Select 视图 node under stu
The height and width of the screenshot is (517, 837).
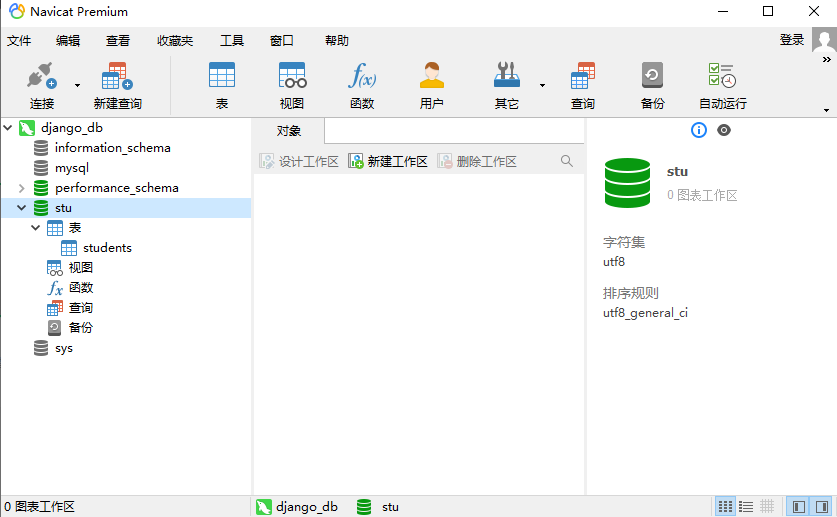pos(81,267)
